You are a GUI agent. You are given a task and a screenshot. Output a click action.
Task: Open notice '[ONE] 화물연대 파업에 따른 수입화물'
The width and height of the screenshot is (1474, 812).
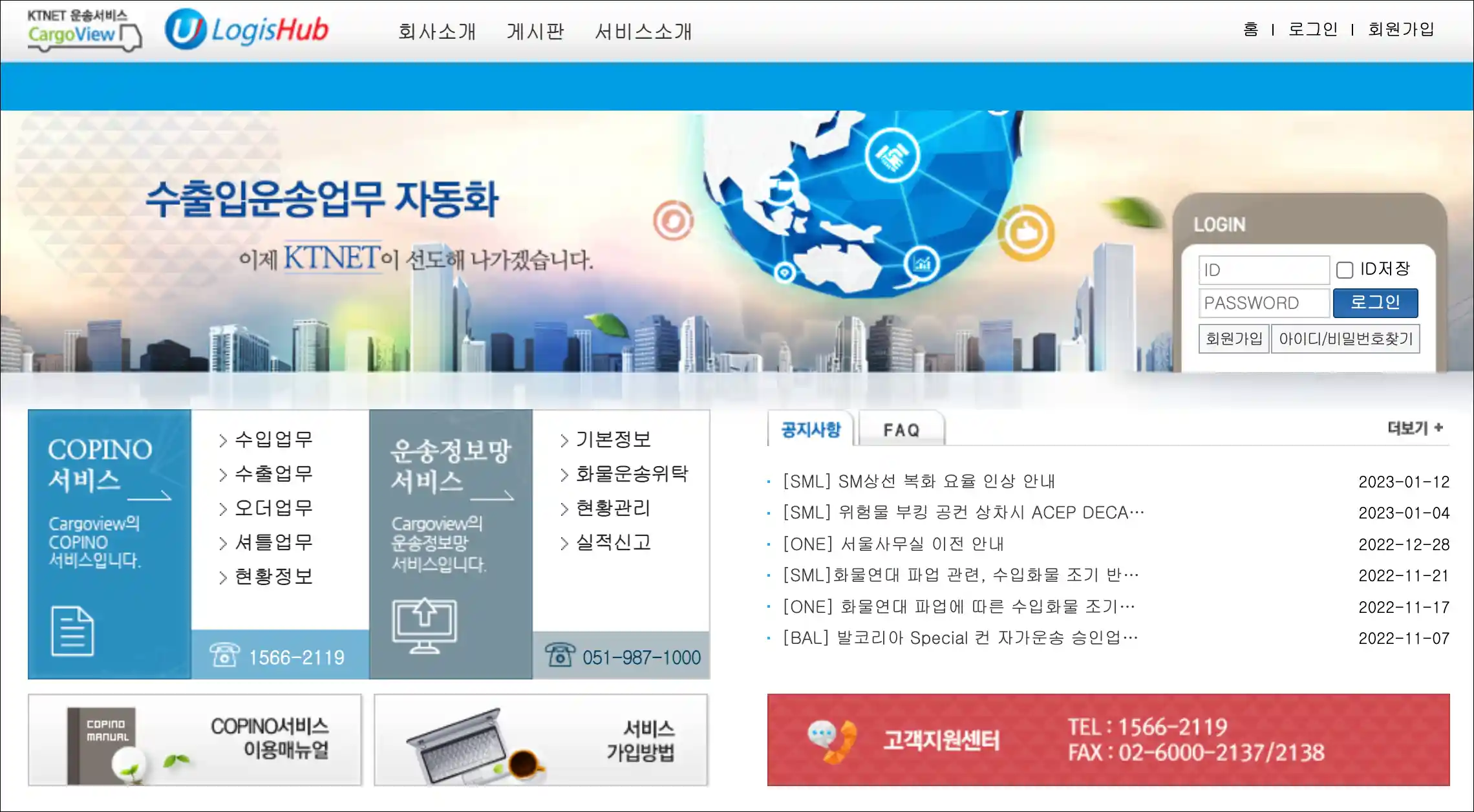click(x=959, y=607)
